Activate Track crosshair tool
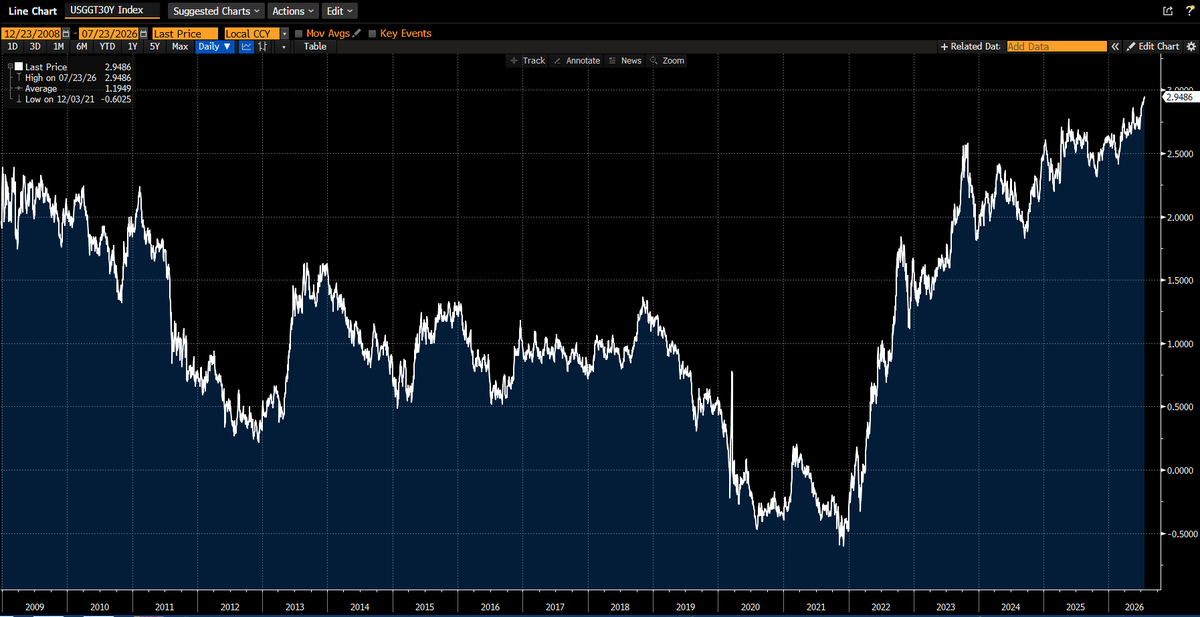This screenshot has height=617, width=1200. 527,60
